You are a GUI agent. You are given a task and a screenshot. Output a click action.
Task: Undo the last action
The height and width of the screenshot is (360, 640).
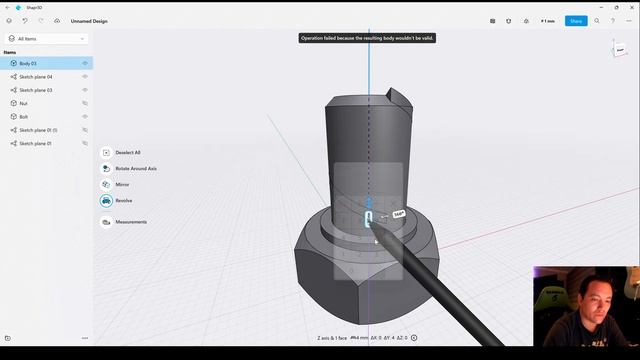[25, 21]
